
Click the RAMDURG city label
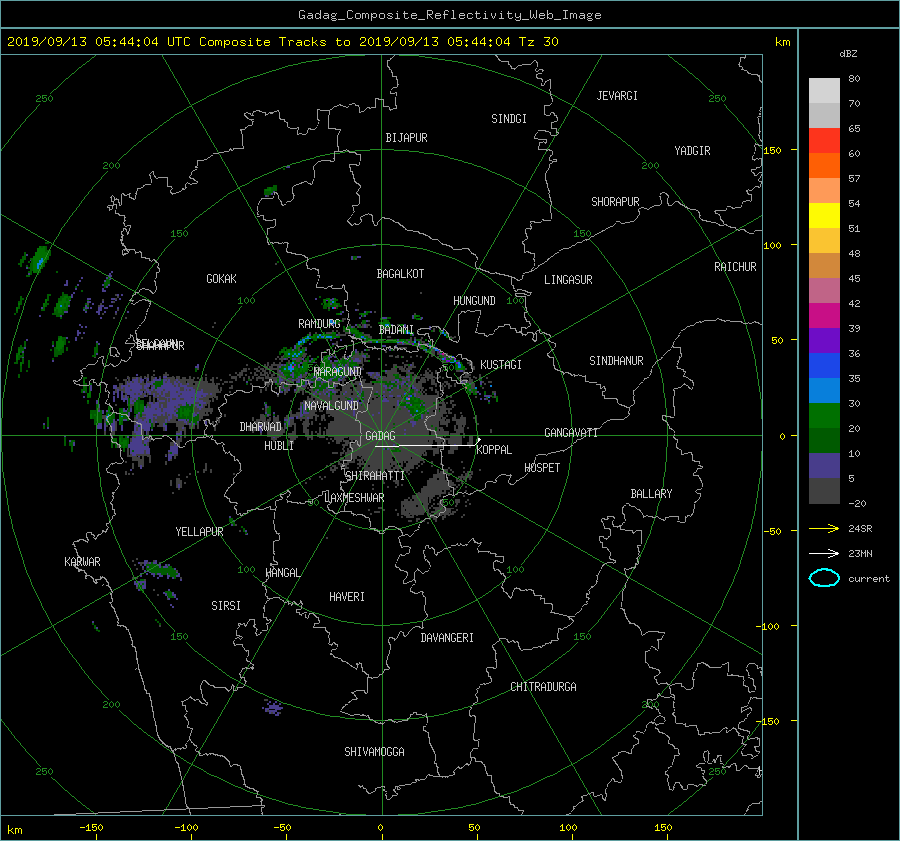[319, 324]
